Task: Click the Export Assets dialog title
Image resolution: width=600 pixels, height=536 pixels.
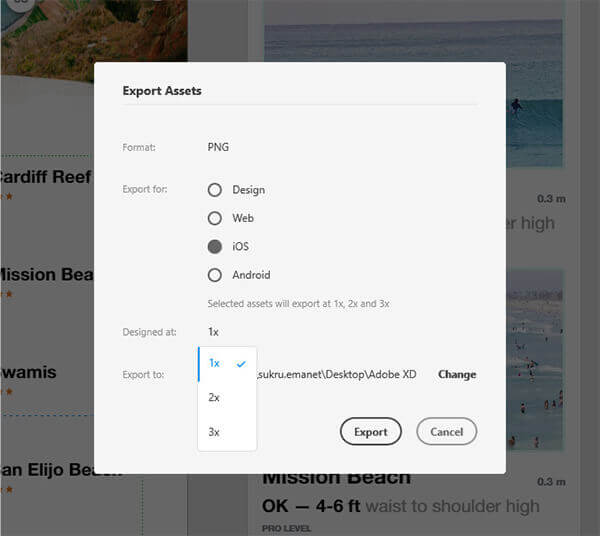Action: click(162, 91)
